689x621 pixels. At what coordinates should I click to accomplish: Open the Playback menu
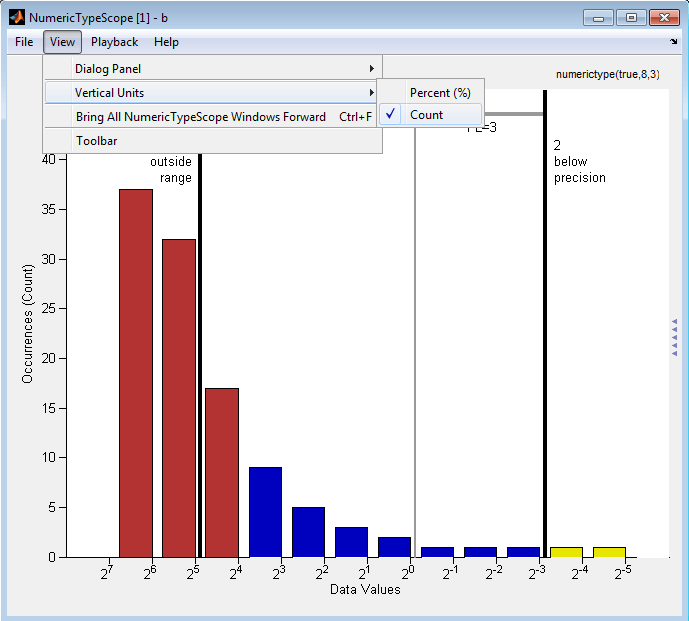tap(114, 42)
